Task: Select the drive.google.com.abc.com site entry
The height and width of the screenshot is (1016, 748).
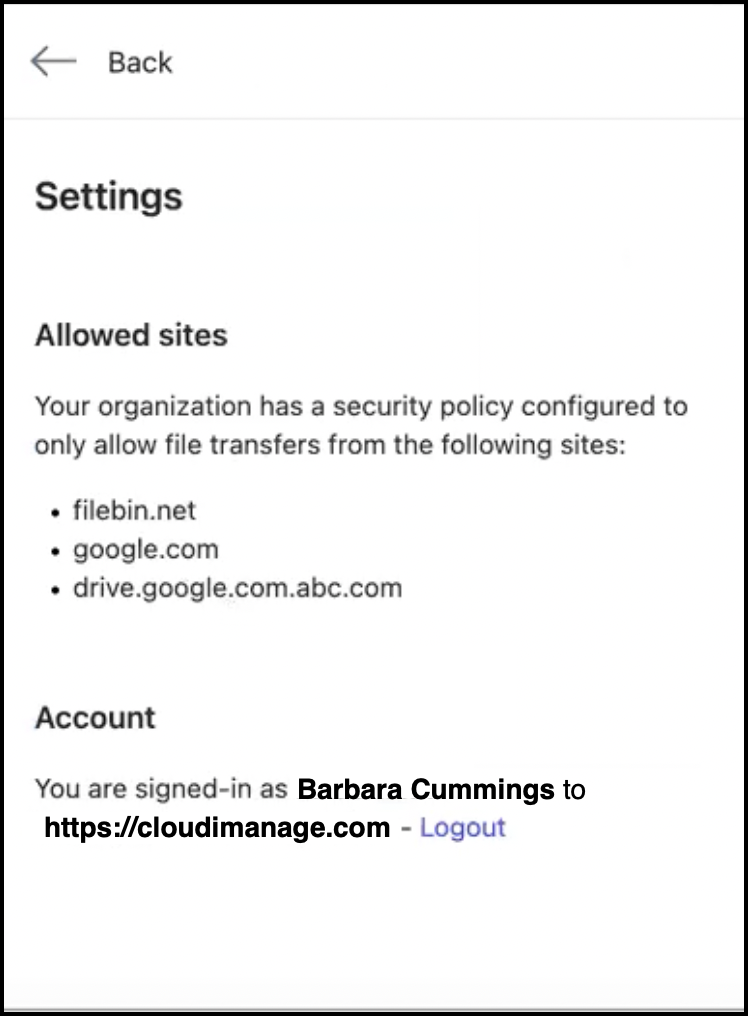Action: 237,587
